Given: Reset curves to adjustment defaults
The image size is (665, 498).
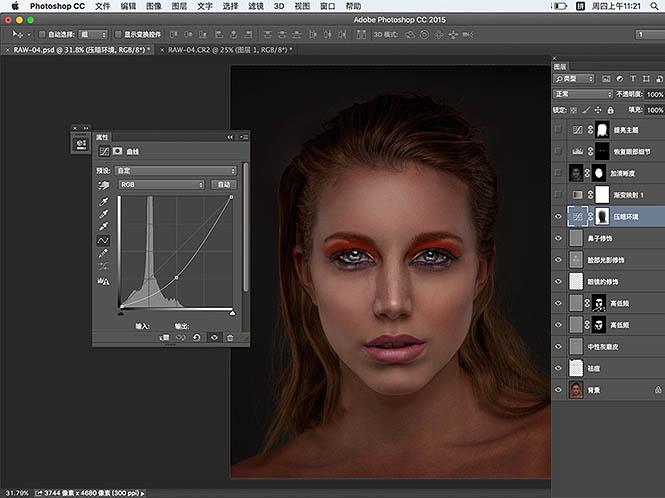Looking at the screenshot, I should coord(197,338).
